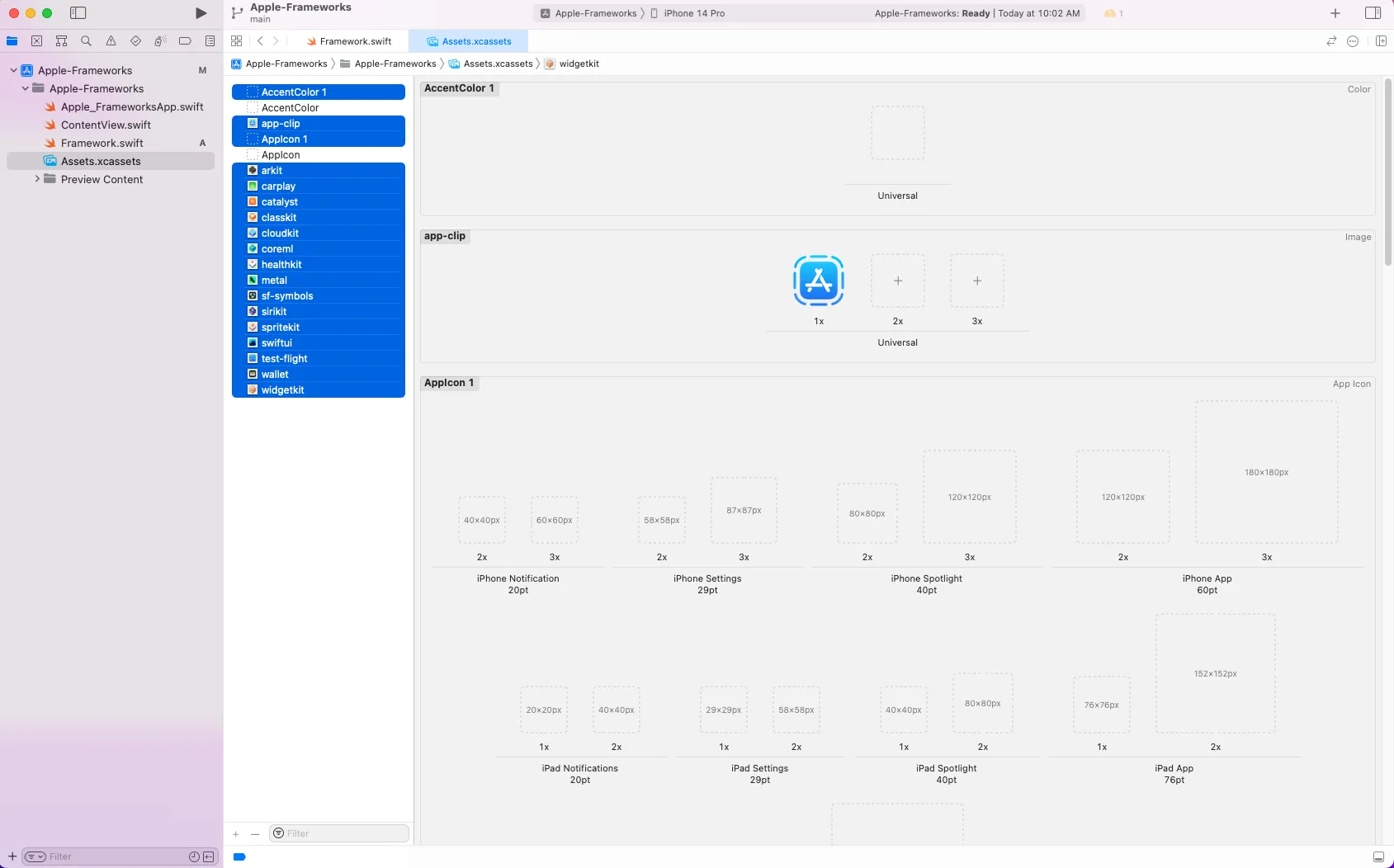This screenshot has height=868, width=1394.
Task: Select the AppIcon 1 asset
Action: (x=319, y=139)
